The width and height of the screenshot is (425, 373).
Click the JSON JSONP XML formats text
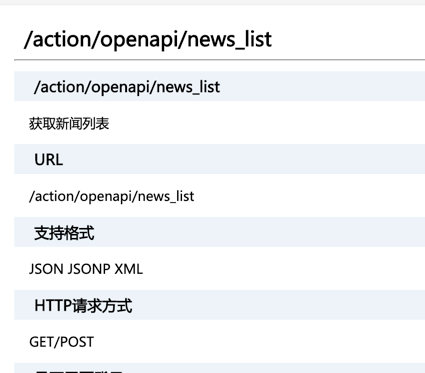point(86,269)
